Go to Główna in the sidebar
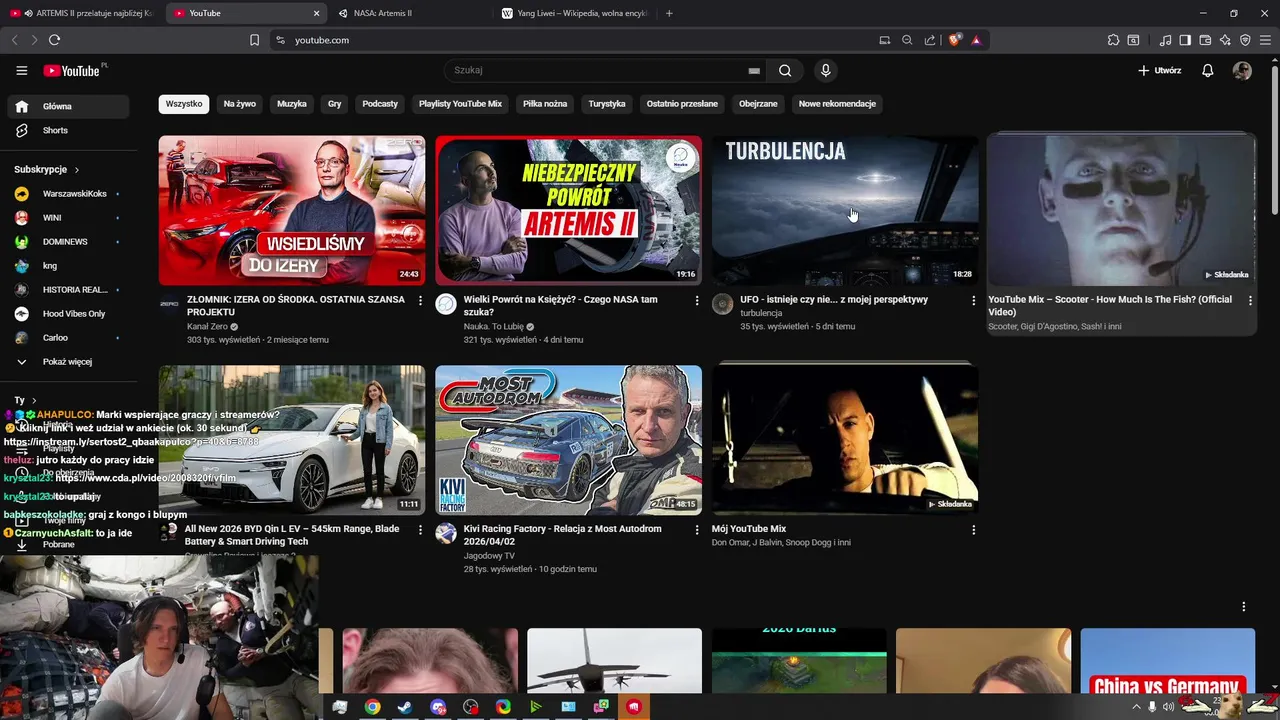This screenshot has width=1280, height=720. point(68,106)
